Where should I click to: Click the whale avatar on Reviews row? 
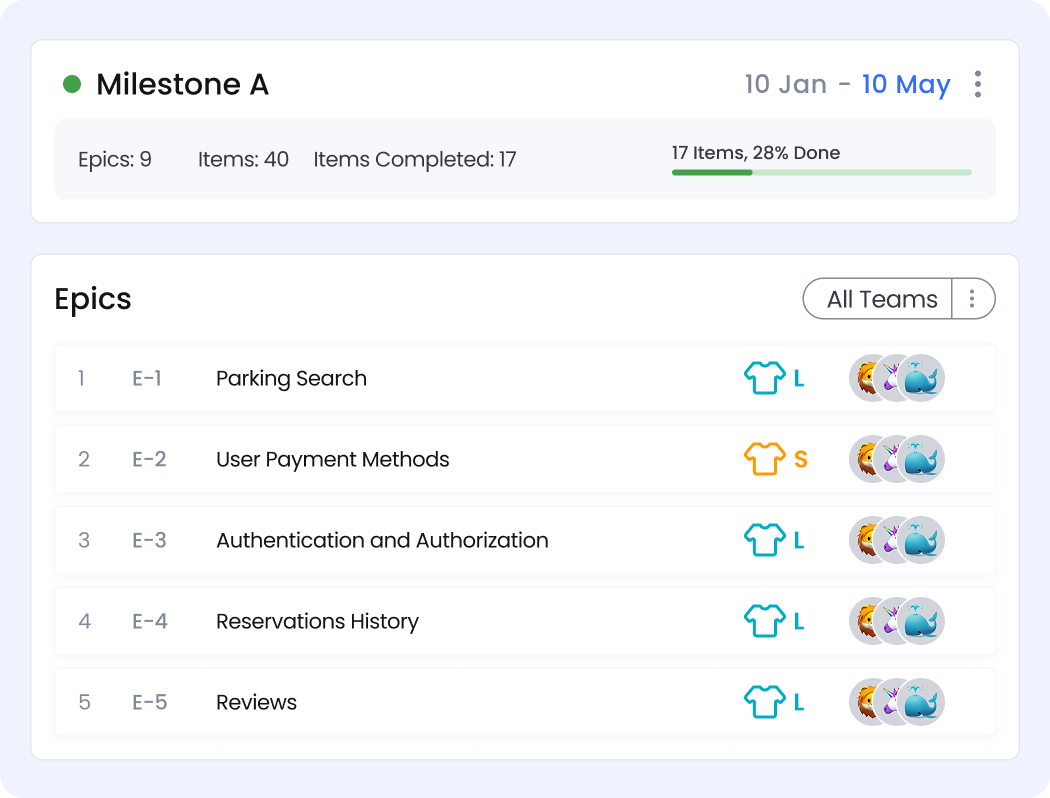[x=922, y=702]
